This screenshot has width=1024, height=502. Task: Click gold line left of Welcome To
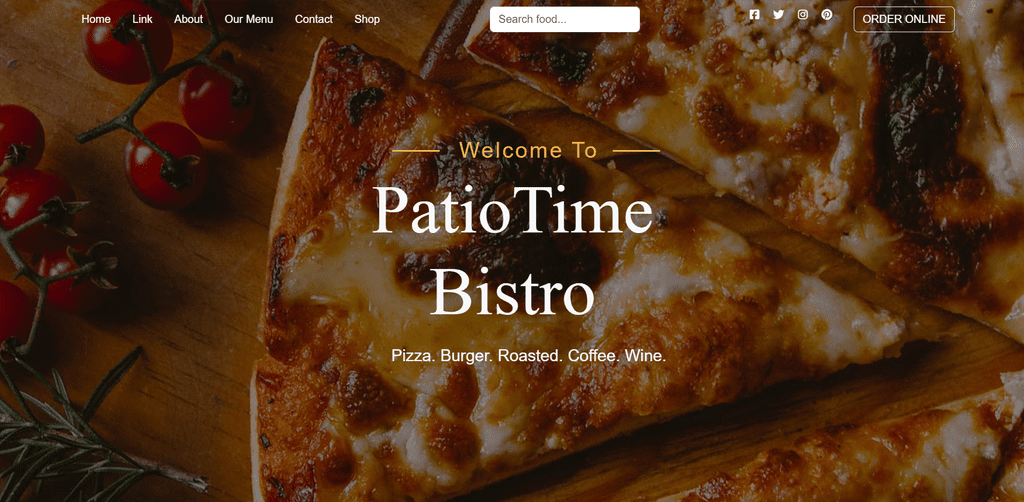point(415,151)
